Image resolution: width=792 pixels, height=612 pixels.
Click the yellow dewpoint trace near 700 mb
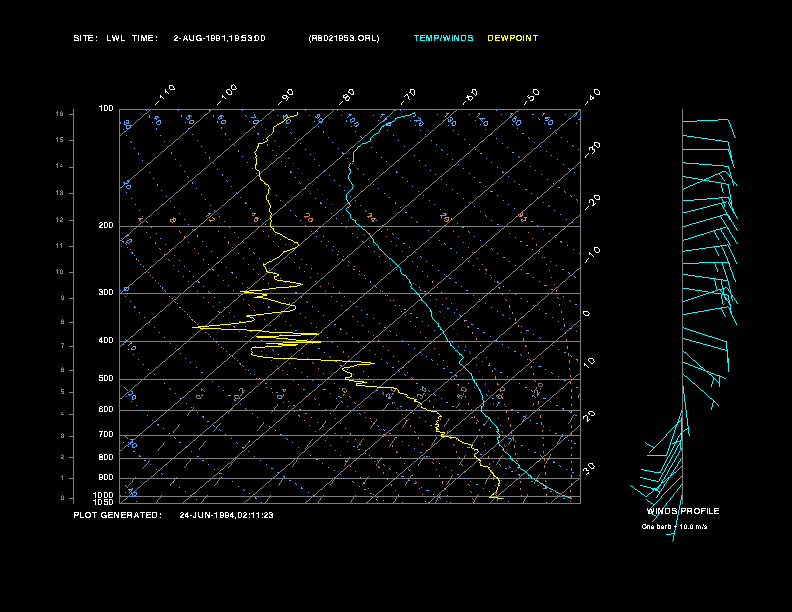tap(441, 434)
